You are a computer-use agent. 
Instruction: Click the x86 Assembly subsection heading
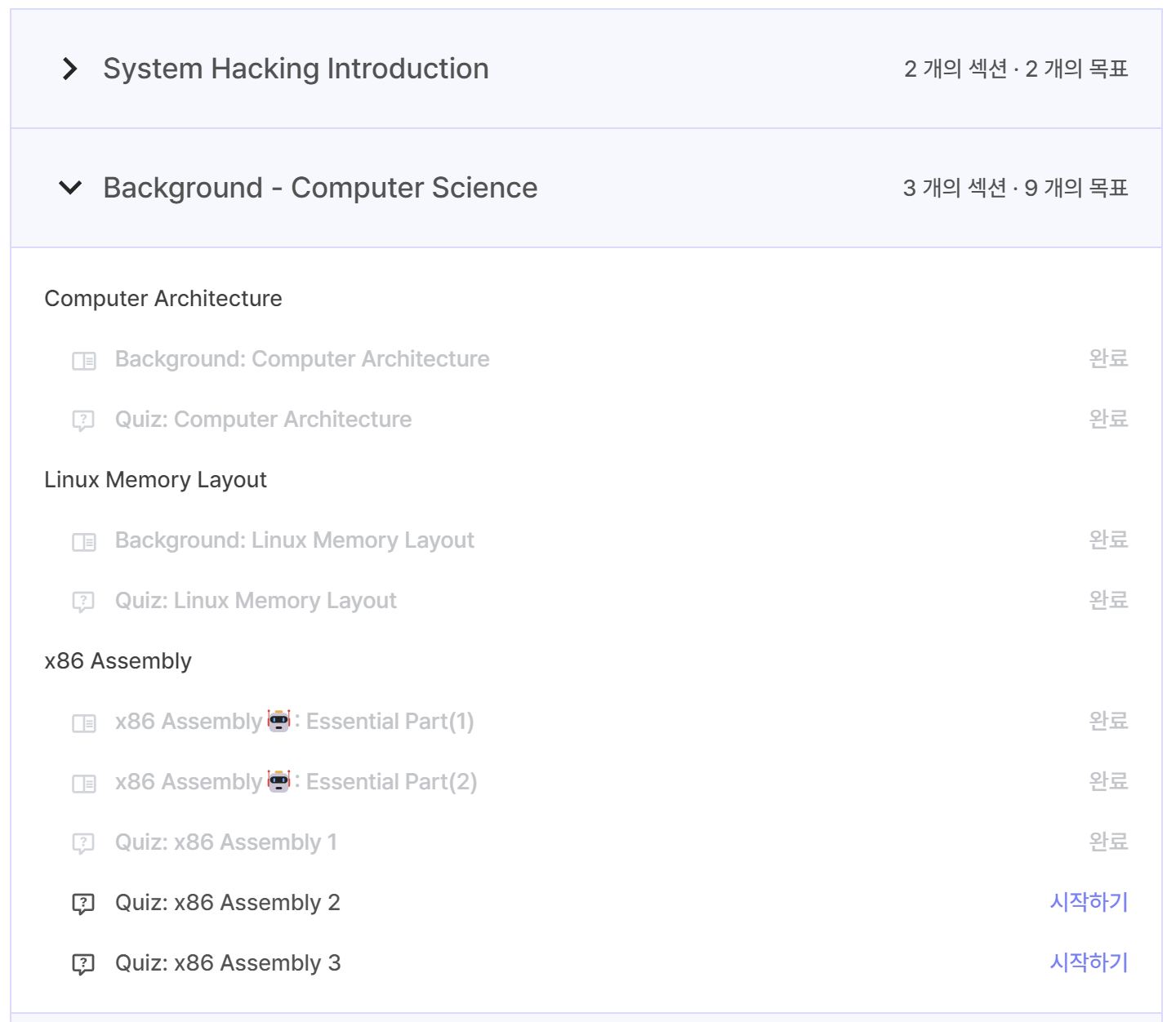click(118, 661)
